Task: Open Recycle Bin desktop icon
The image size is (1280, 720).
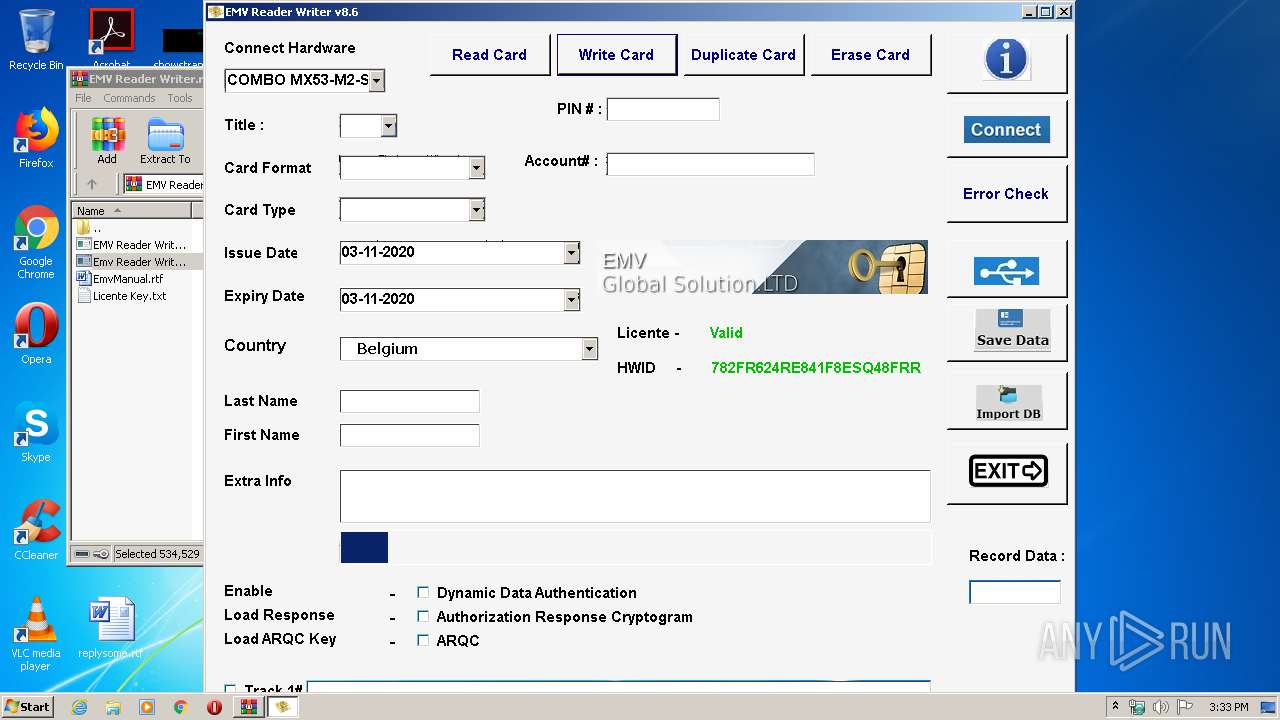Action: [x=36, y=40]
